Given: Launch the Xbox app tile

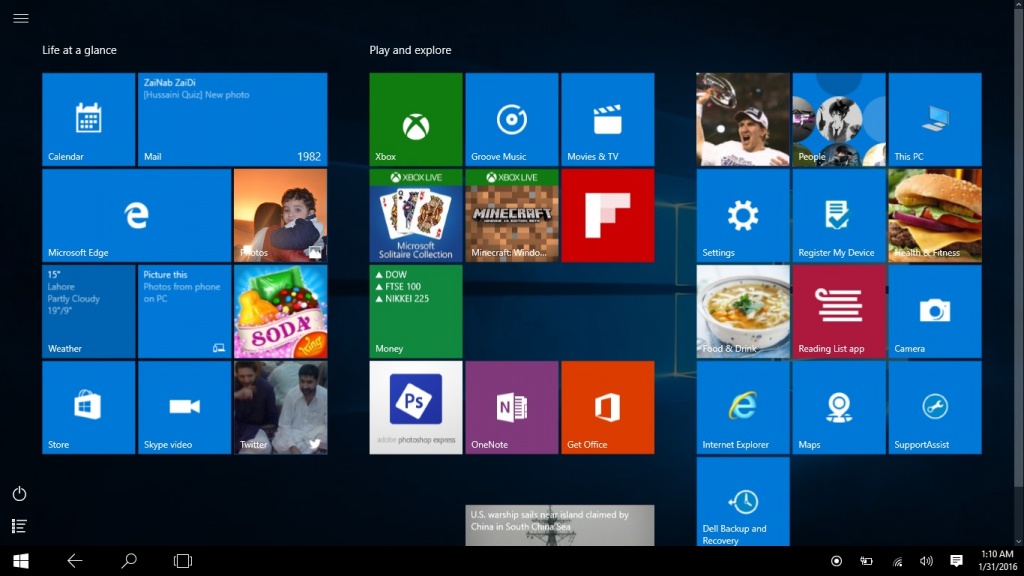Looking at the screenshot, I should coord(414,118).
